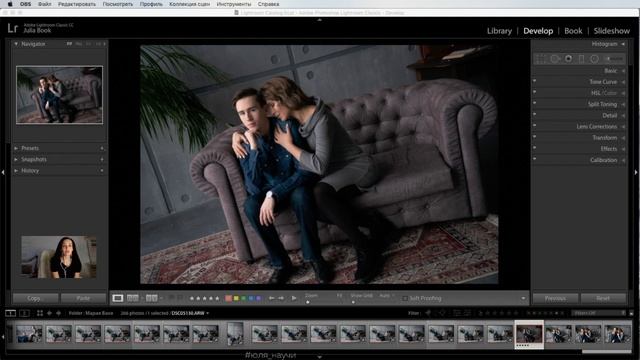Open the Файл menu
640x360 pixels.
click(x=44, y=4)
